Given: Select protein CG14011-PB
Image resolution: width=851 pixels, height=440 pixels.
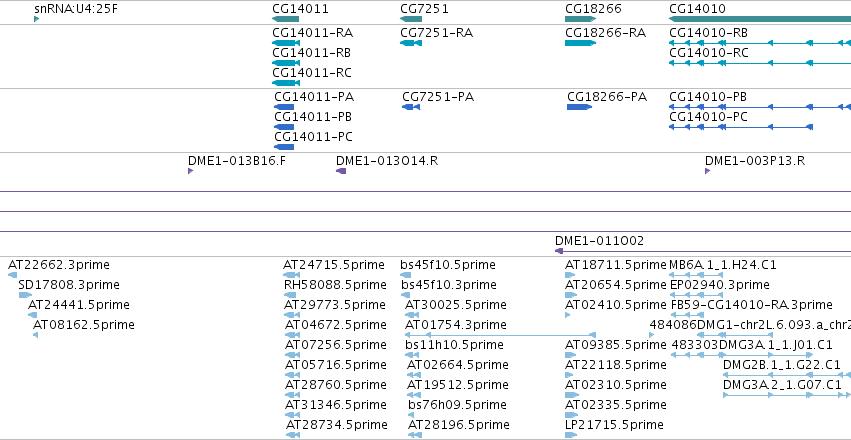Looking at the screenshot, I should 313,117.
